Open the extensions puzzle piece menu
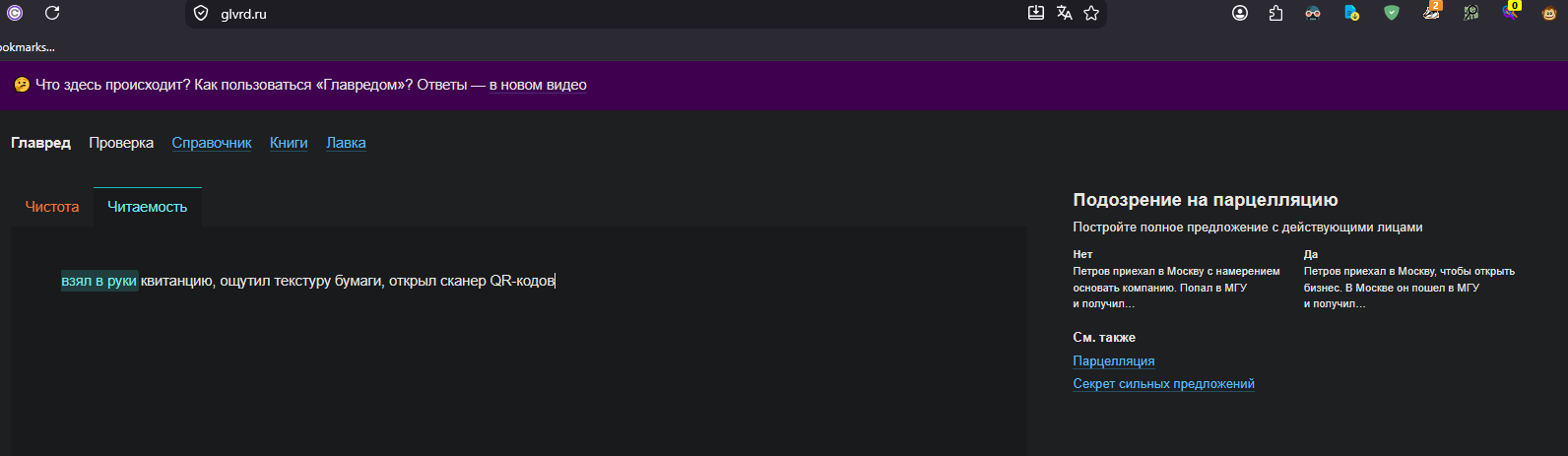The height and width of the screenshot is (456, 1568). click(1276, 13)
